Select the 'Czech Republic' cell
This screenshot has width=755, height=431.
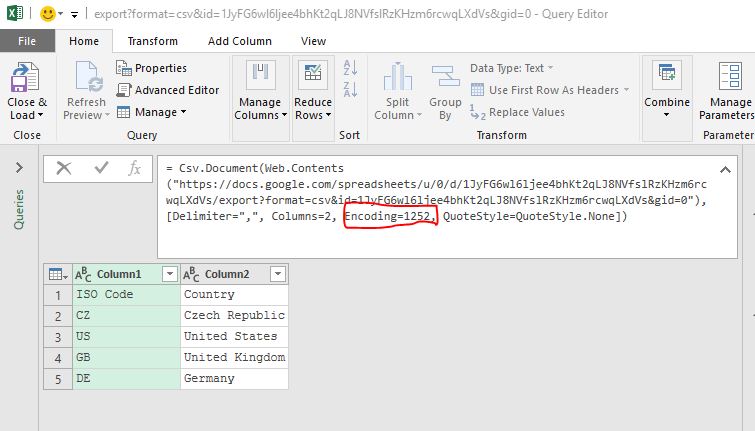234,316
